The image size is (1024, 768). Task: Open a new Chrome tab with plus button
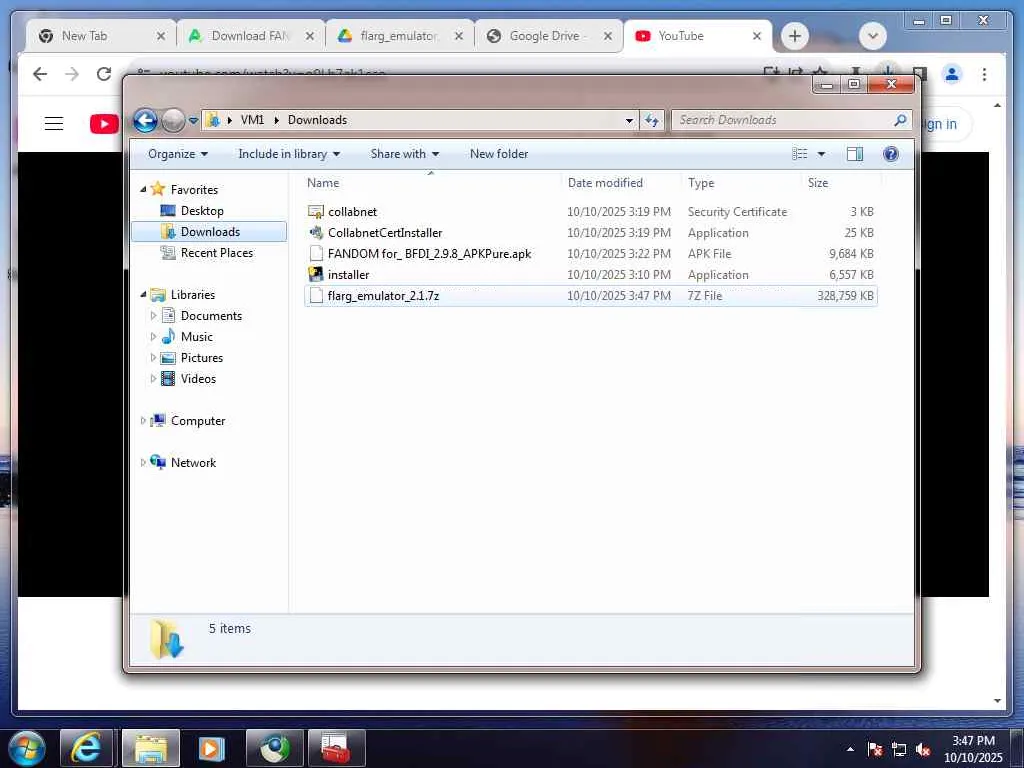pyautogui.click(x=795, y=36)
